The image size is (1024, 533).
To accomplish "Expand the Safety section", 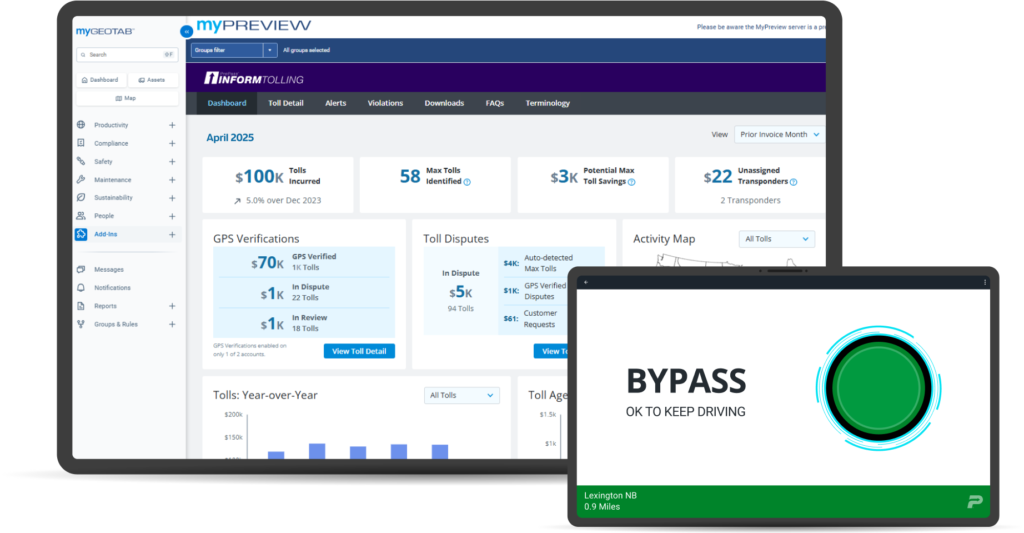I will 172,161.
